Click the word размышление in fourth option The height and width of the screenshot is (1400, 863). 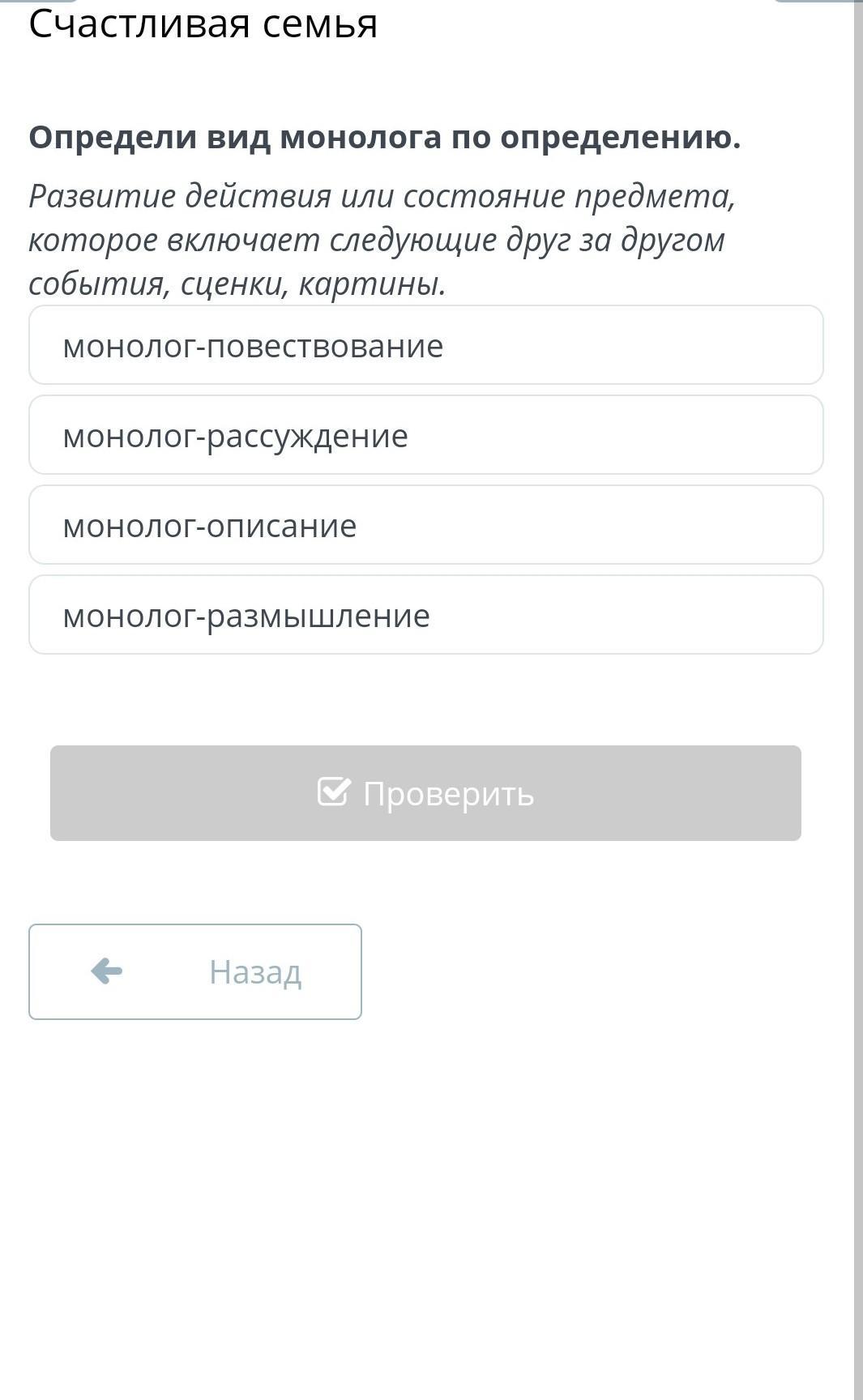click(x=318, y=616)
